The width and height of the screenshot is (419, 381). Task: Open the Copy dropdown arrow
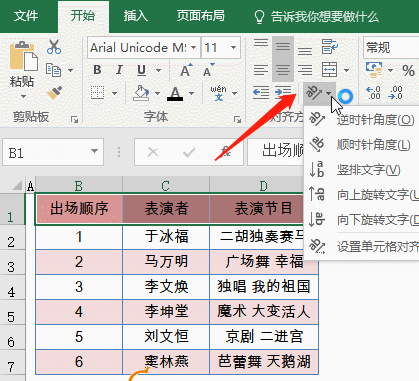[70, 70]
